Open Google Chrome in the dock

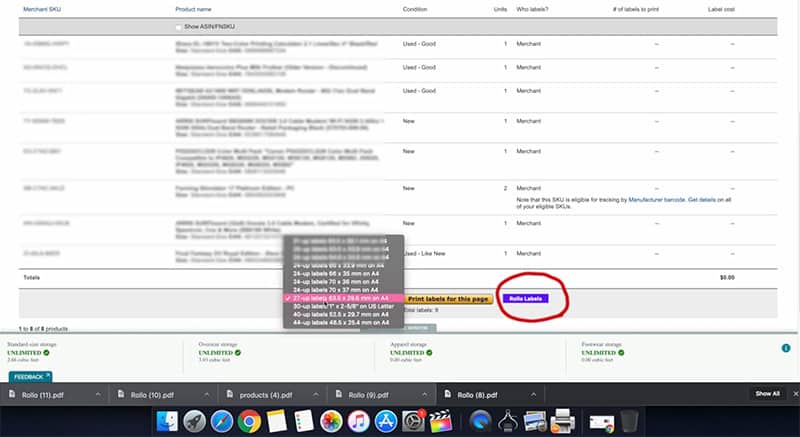point(249,422)
